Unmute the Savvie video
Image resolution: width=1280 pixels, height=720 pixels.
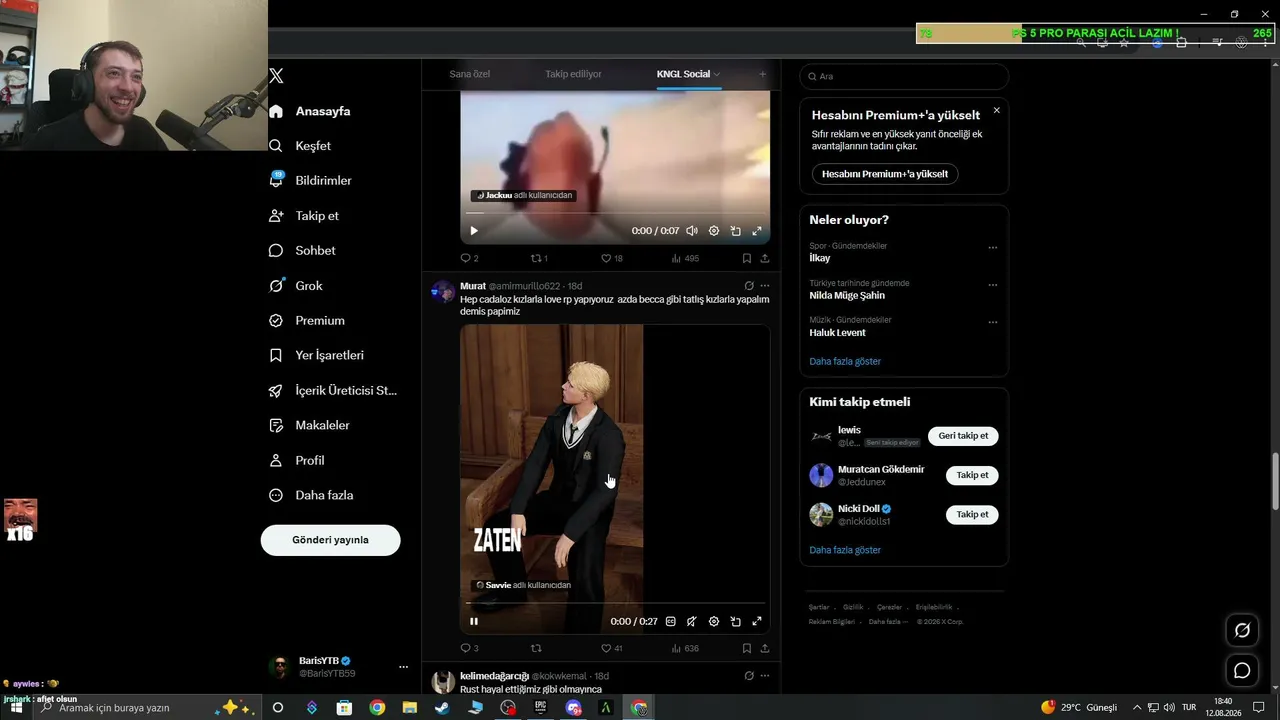pos(692,621)
